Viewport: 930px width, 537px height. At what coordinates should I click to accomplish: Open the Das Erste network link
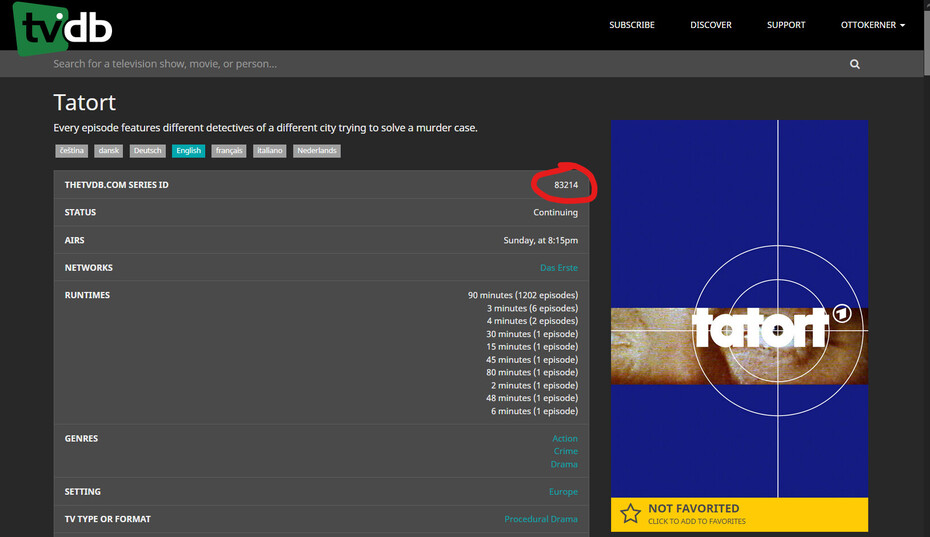tap(559, 268)
